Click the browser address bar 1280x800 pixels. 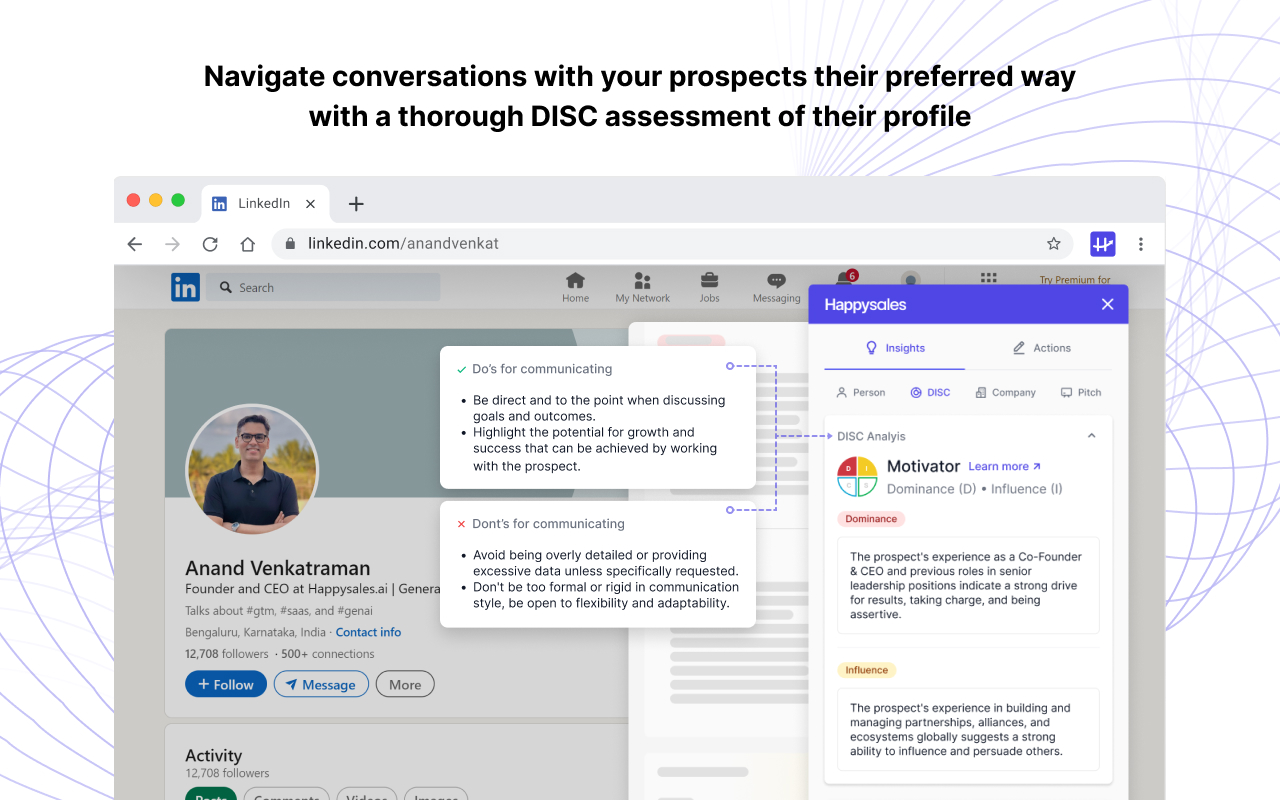click(x=672, y=244)
